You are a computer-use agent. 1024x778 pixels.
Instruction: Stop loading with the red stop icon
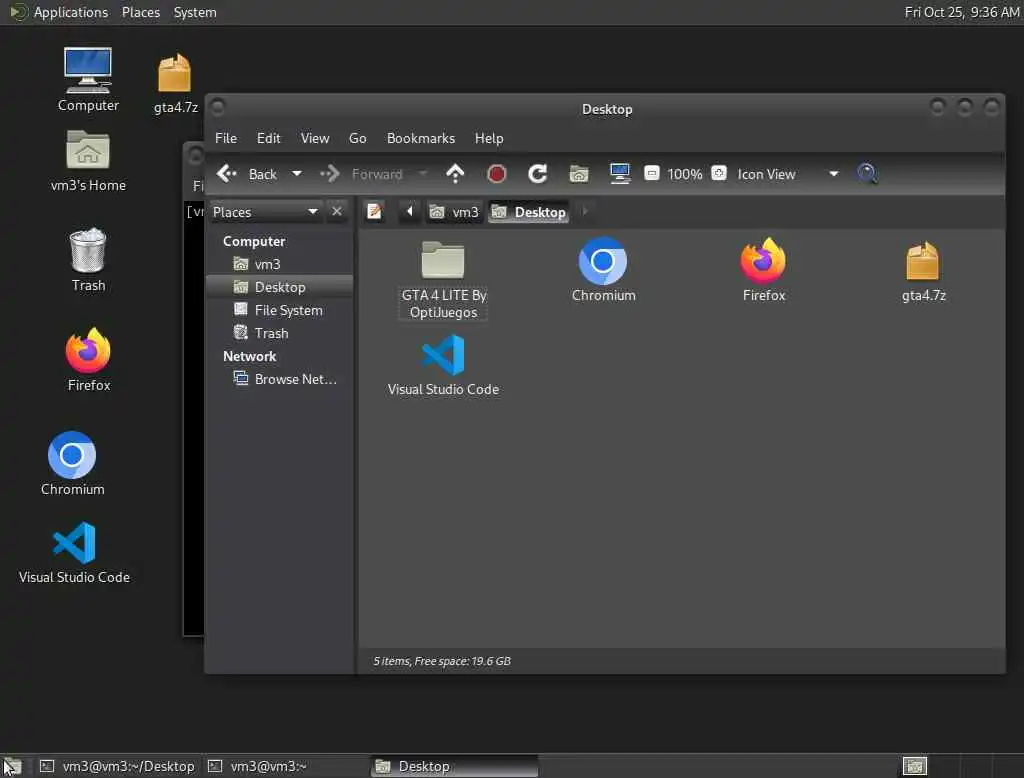coord(496,174)
